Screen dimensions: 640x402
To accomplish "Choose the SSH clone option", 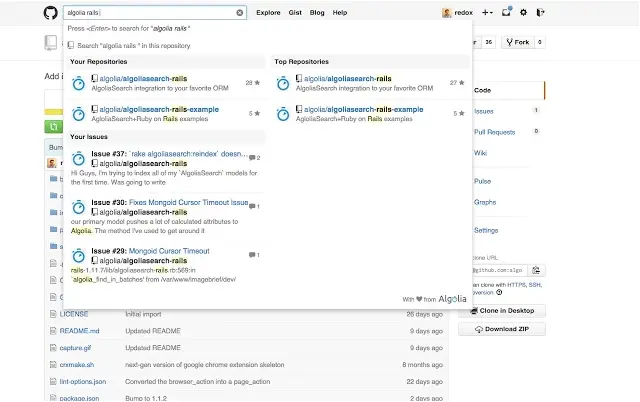I will (x=534, y=284).
